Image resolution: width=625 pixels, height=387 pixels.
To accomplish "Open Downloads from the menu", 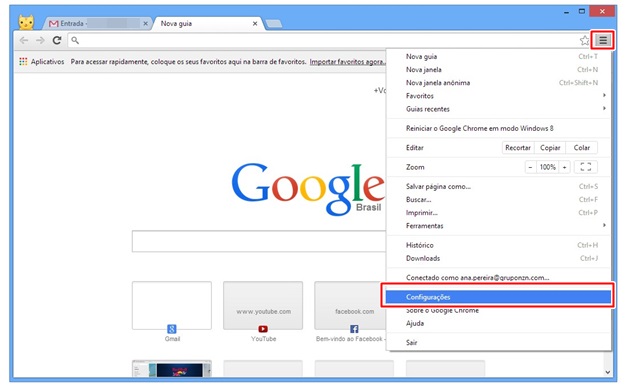I will [x=499, y=258].
